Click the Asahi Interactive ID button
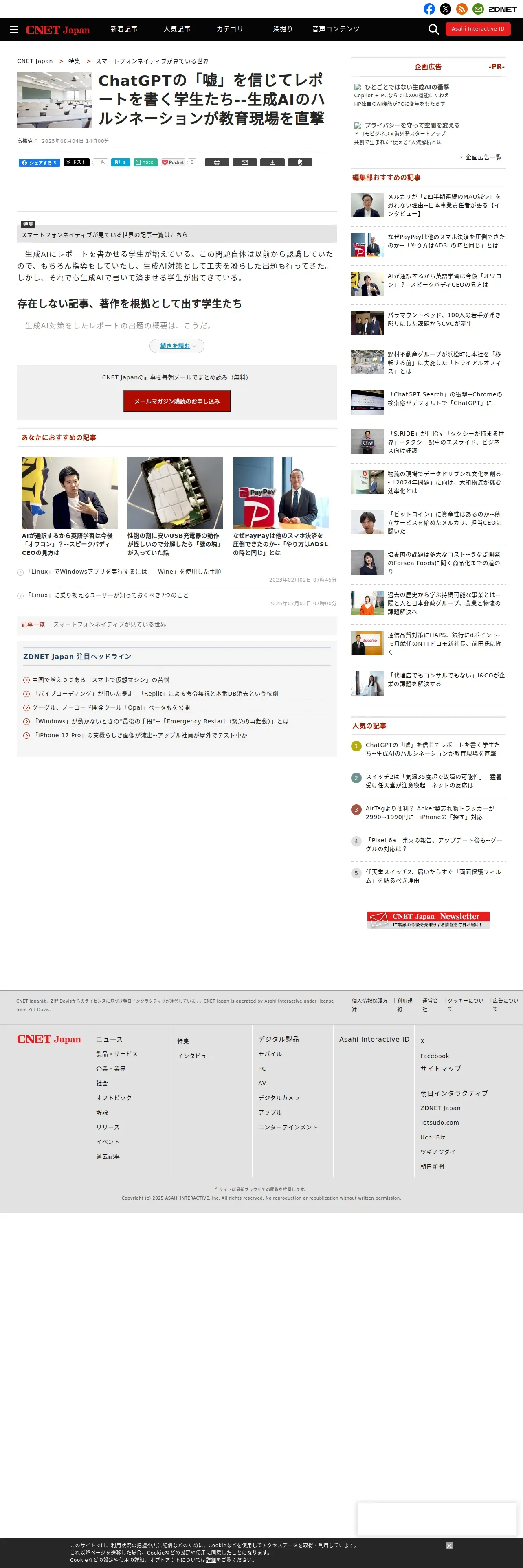 pos(478,29)
